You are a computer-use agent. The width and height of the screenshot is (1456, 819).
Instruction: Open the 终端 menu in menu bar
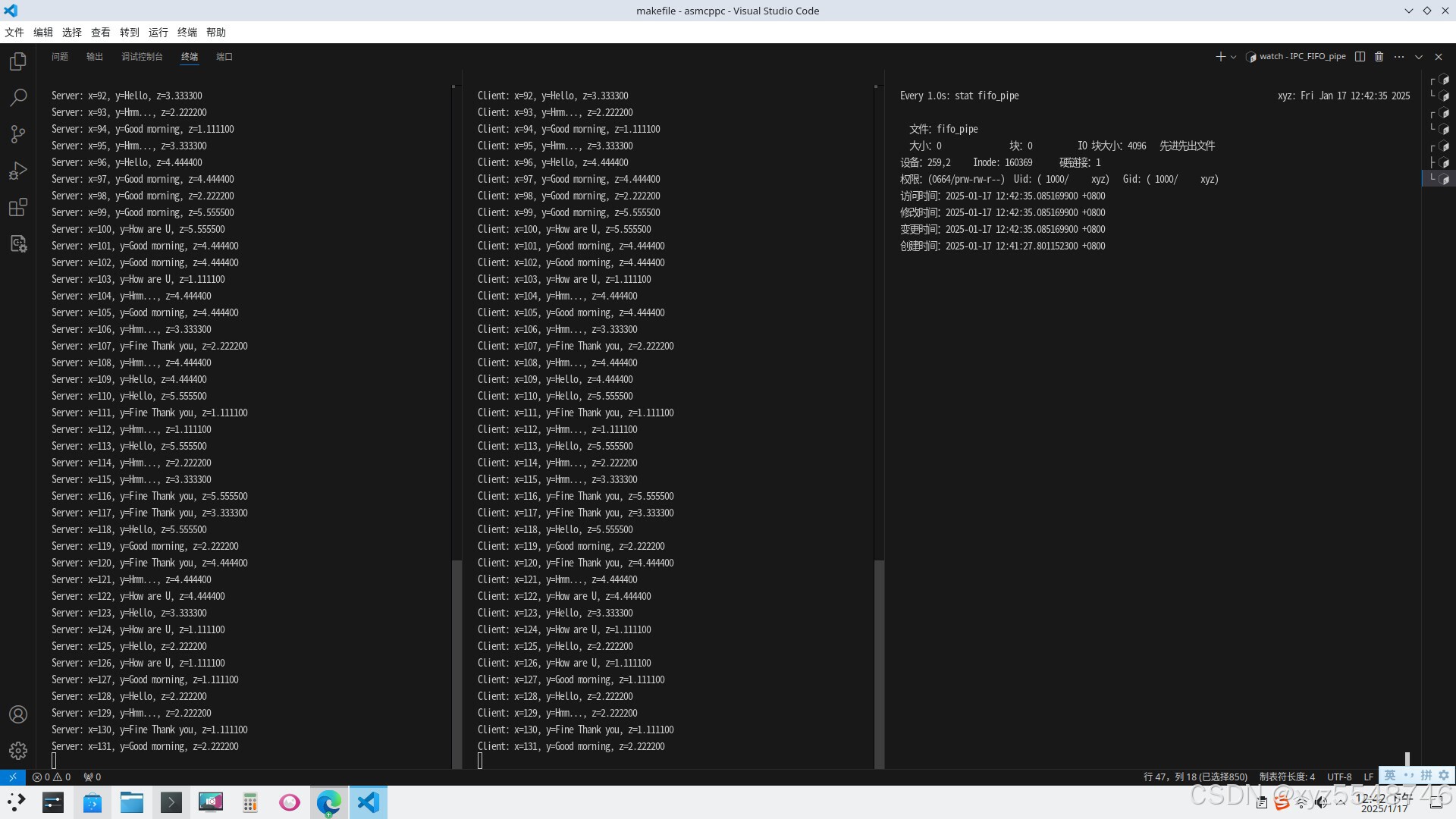pos(187,33)
